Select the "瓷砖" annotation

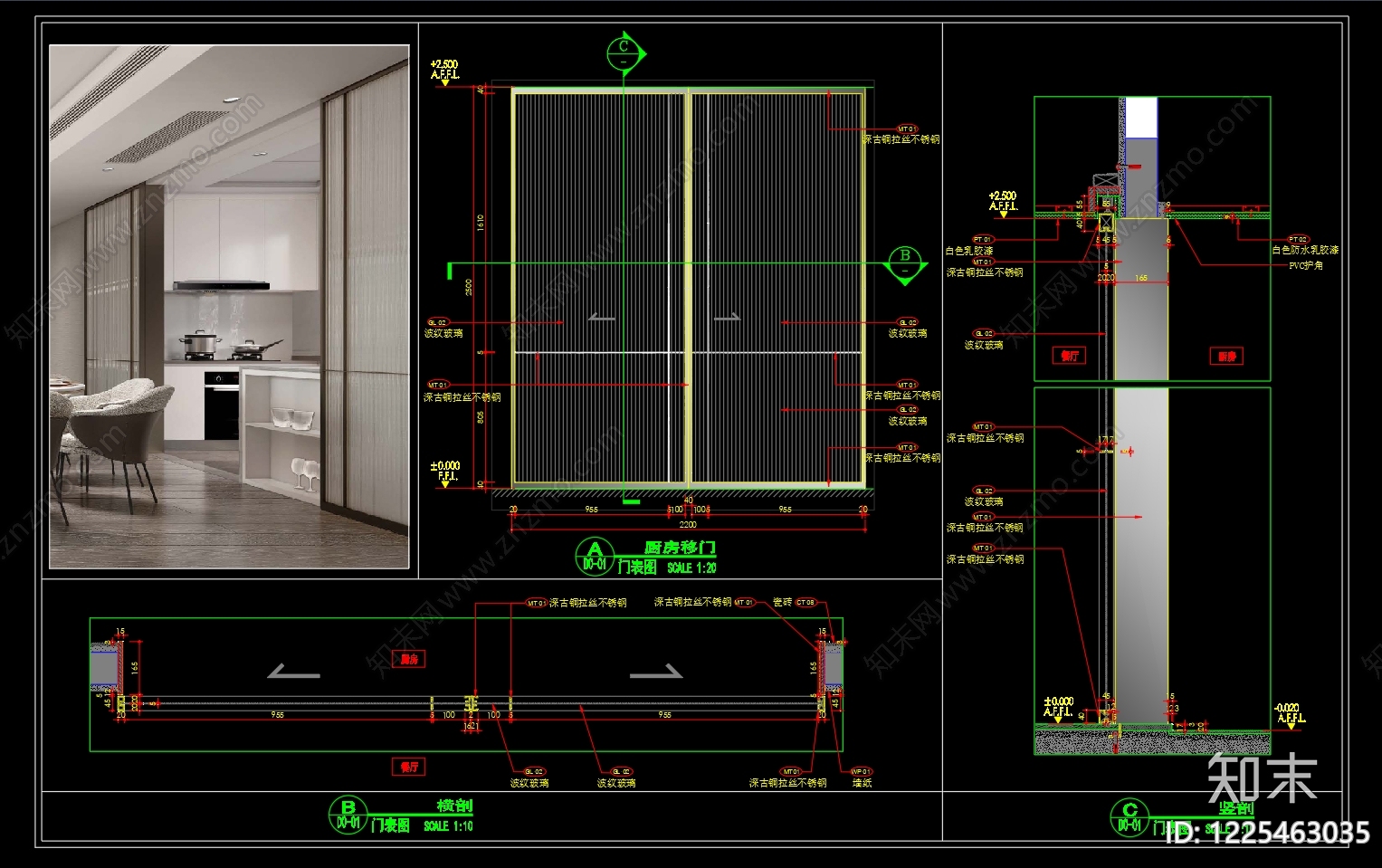782,602
